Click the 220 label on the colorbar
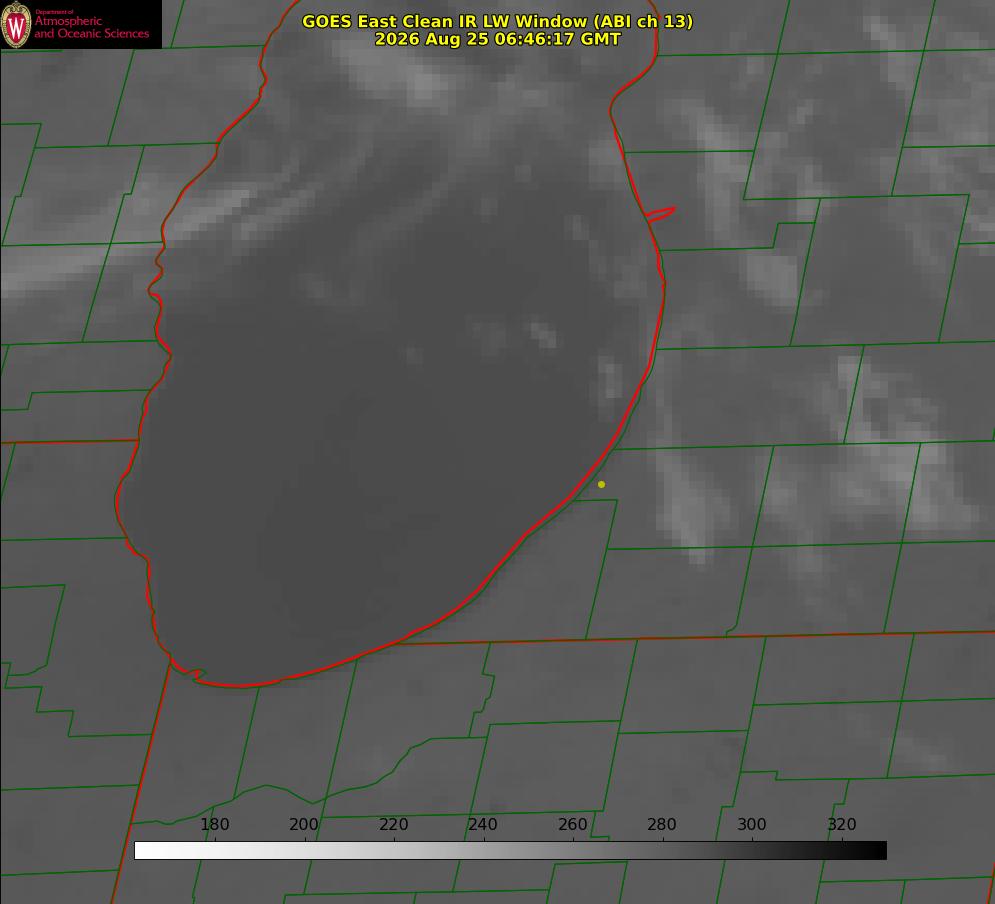Viewport: 995px width, 904px height. tap(393, 824)
